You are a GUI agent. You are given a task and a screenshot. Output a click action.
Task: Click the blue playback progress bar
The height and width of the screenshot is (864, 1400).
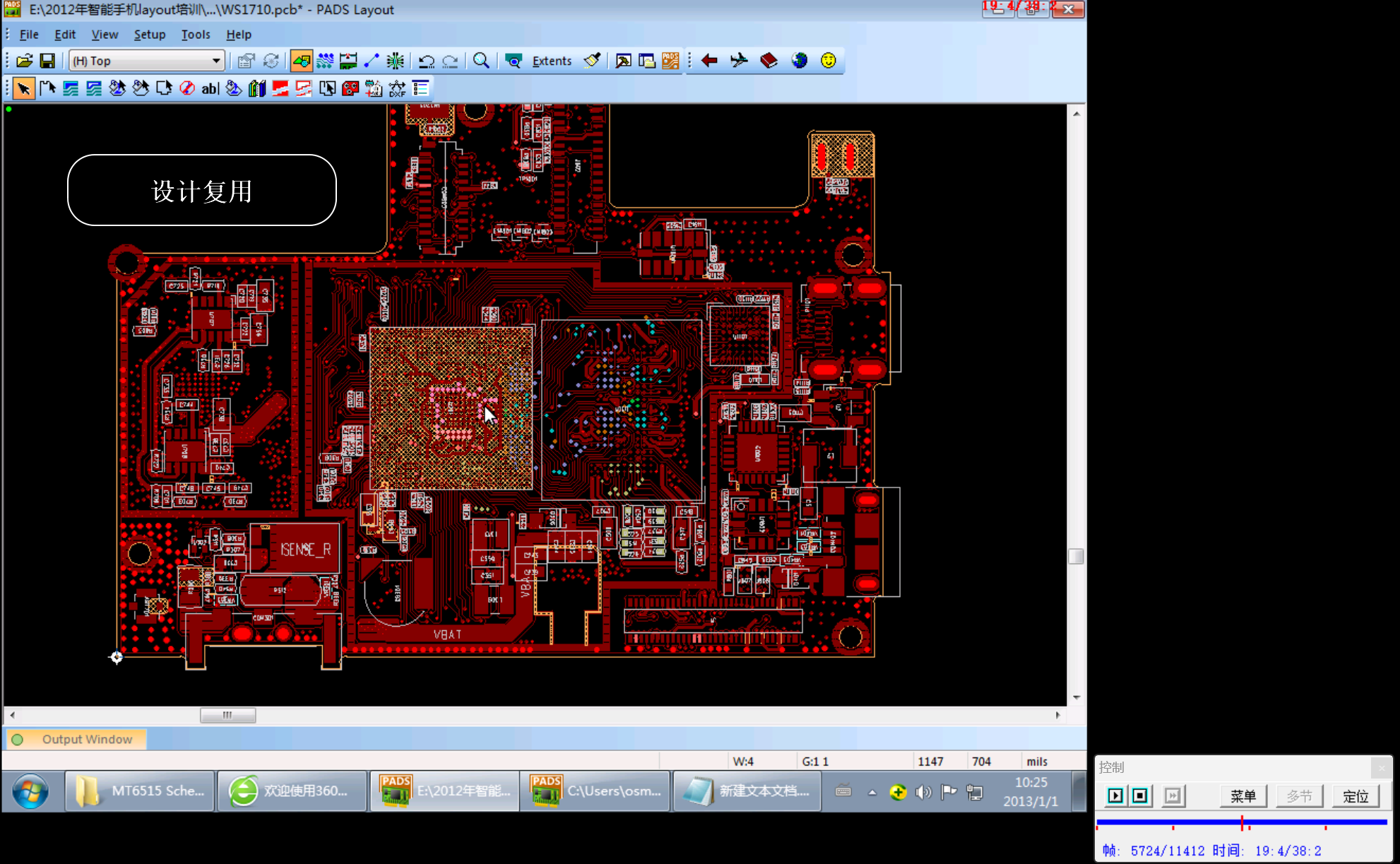click(x=1242, y=822)
